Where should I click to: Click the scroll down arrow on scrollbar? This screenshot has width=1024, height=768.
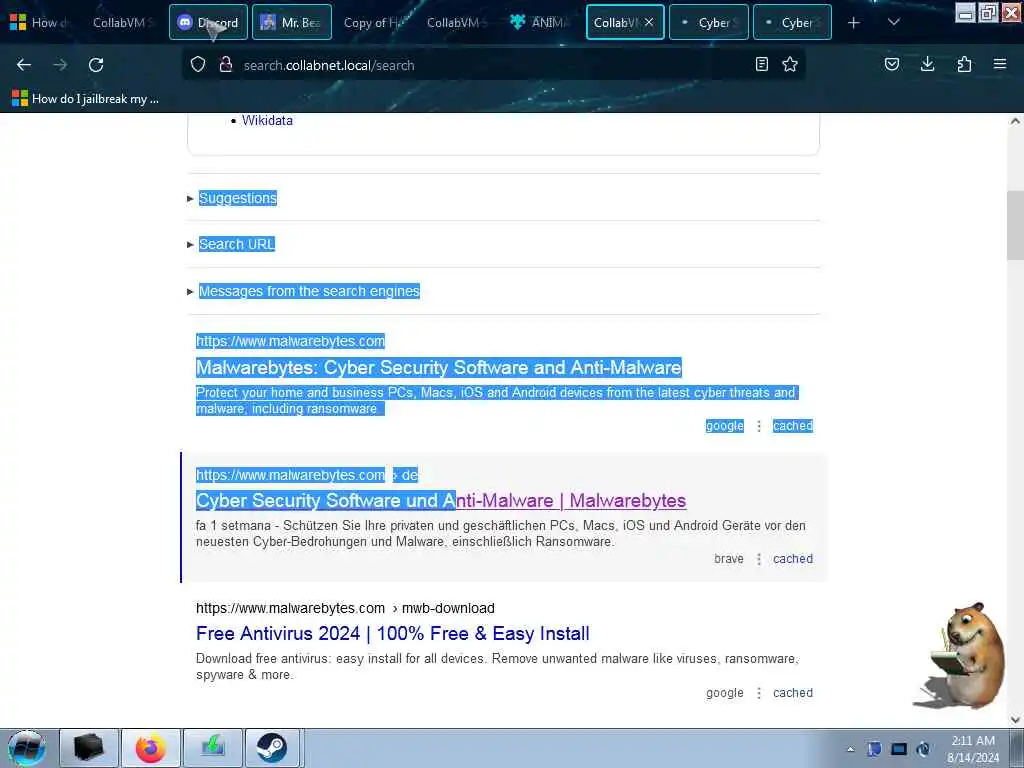pos(1015,720)
